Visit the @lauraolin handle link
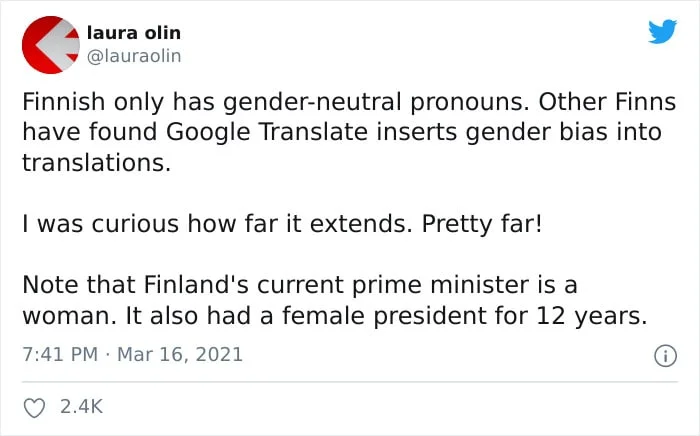This screenshot has height=436, width=700. coord(134,56)
